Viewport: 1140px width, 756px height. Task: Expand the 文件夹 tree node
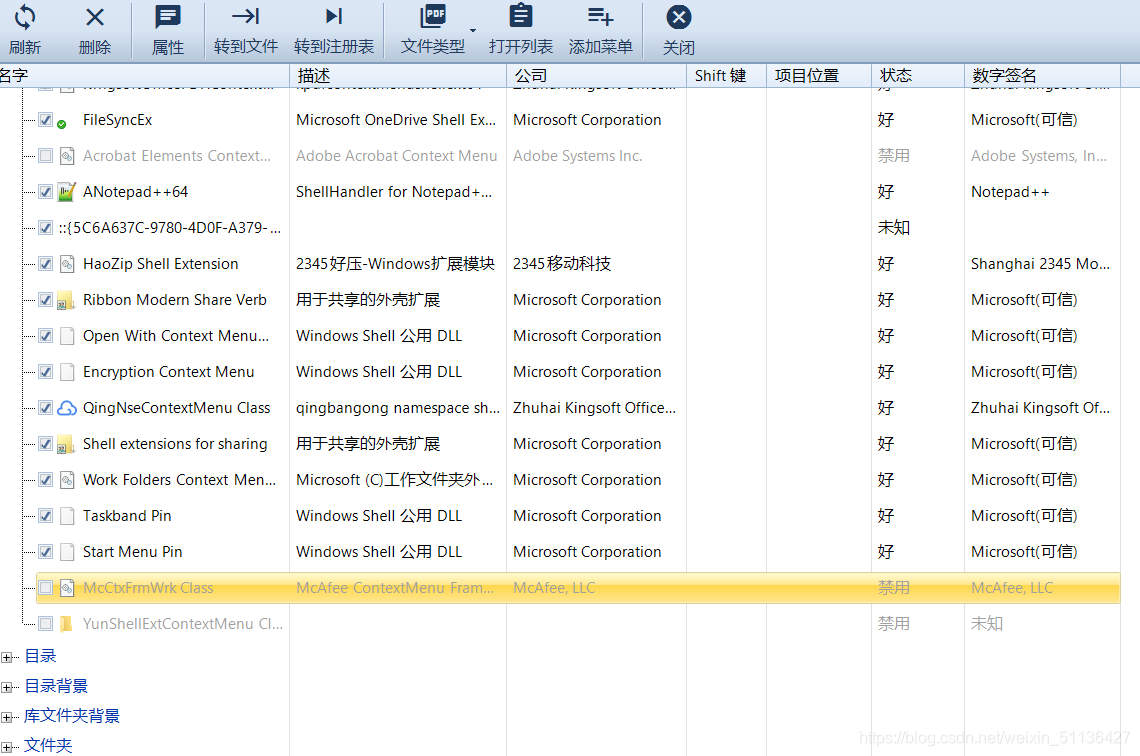tap(7, 747)
